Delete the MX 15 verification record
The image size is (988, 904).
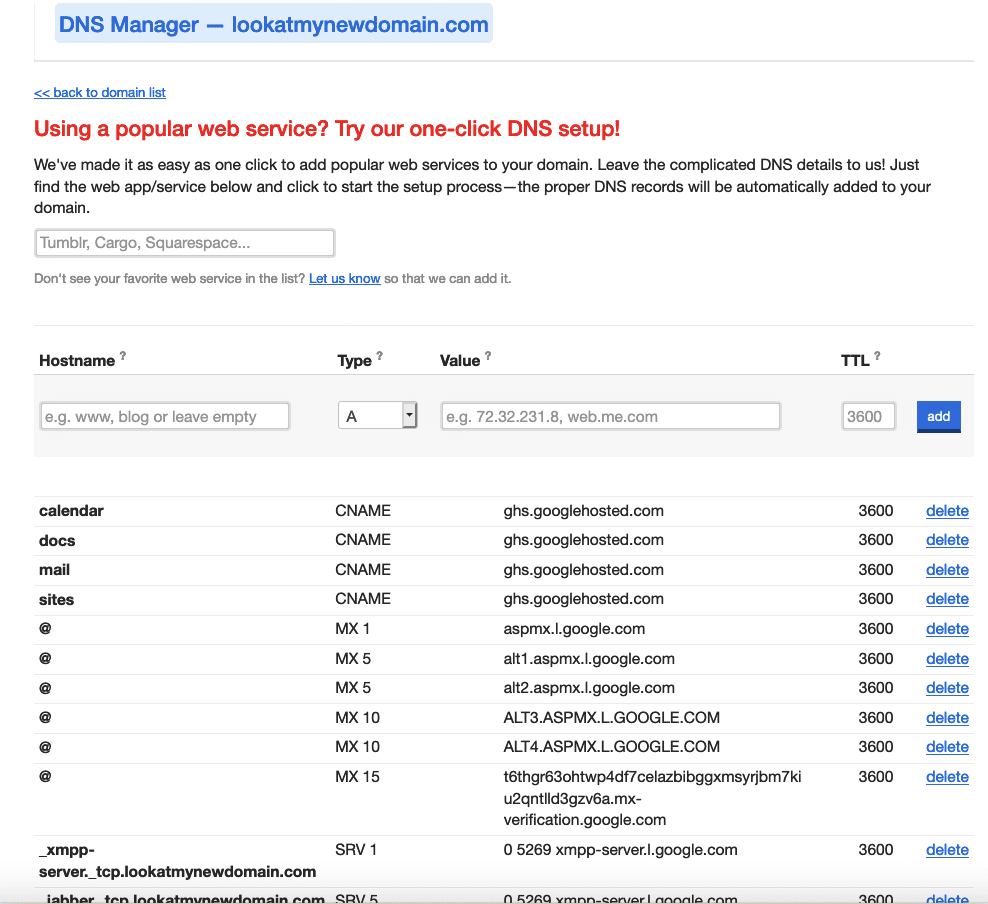click(947, 777)
